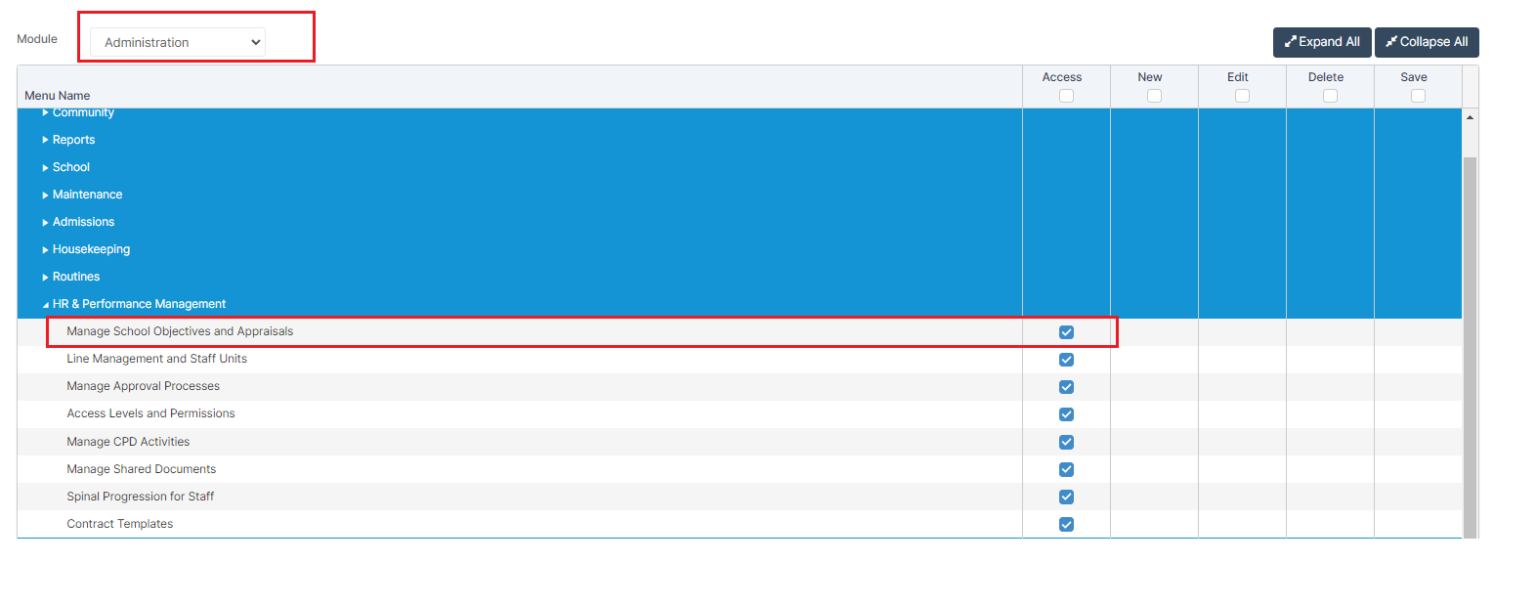The image size is (1536, 606).
Task: Uncheck Access for Line Management and Staff Units
Action: (x=1066, y=359)
